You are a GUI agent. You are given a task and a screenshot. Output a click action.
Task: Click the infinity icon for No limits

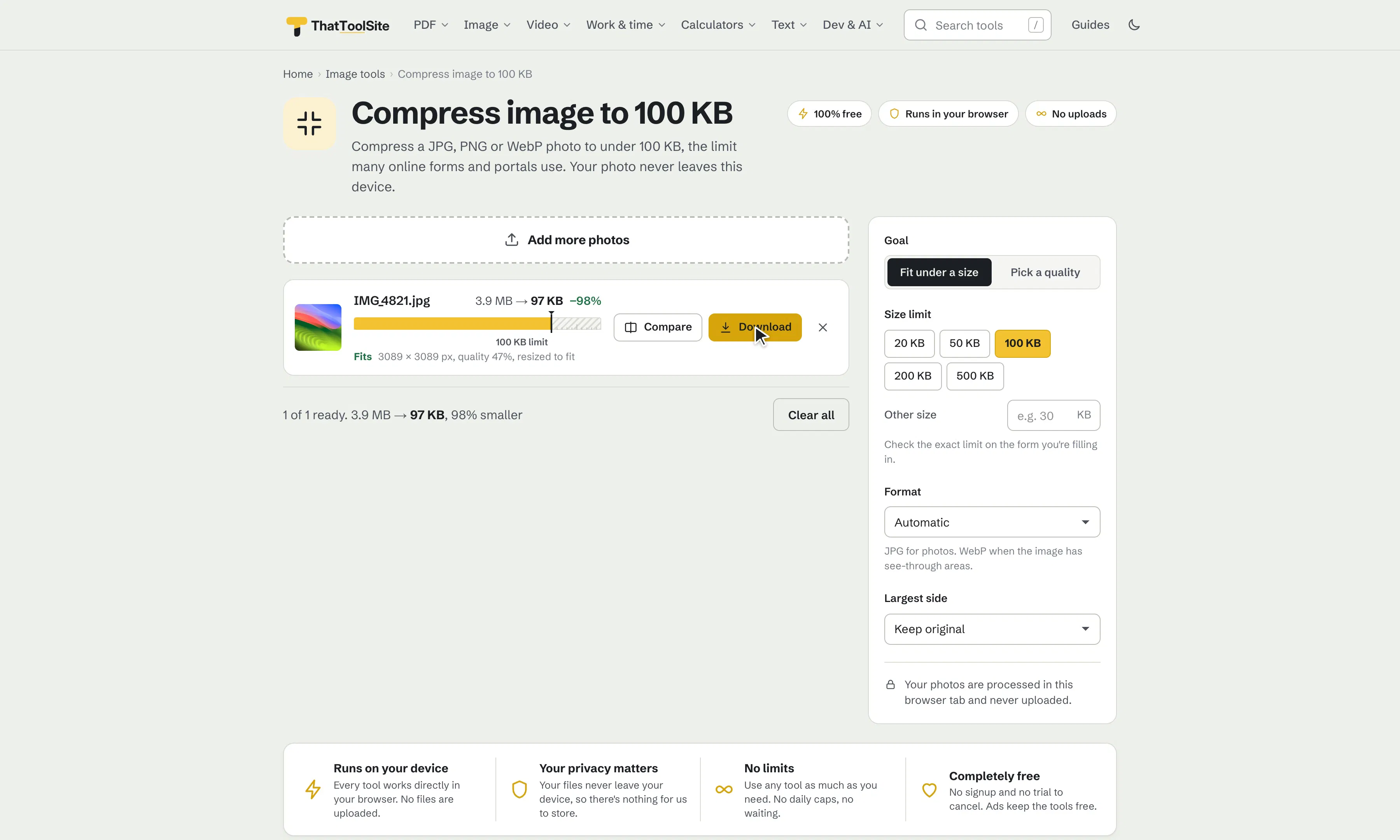coord(724,789)
